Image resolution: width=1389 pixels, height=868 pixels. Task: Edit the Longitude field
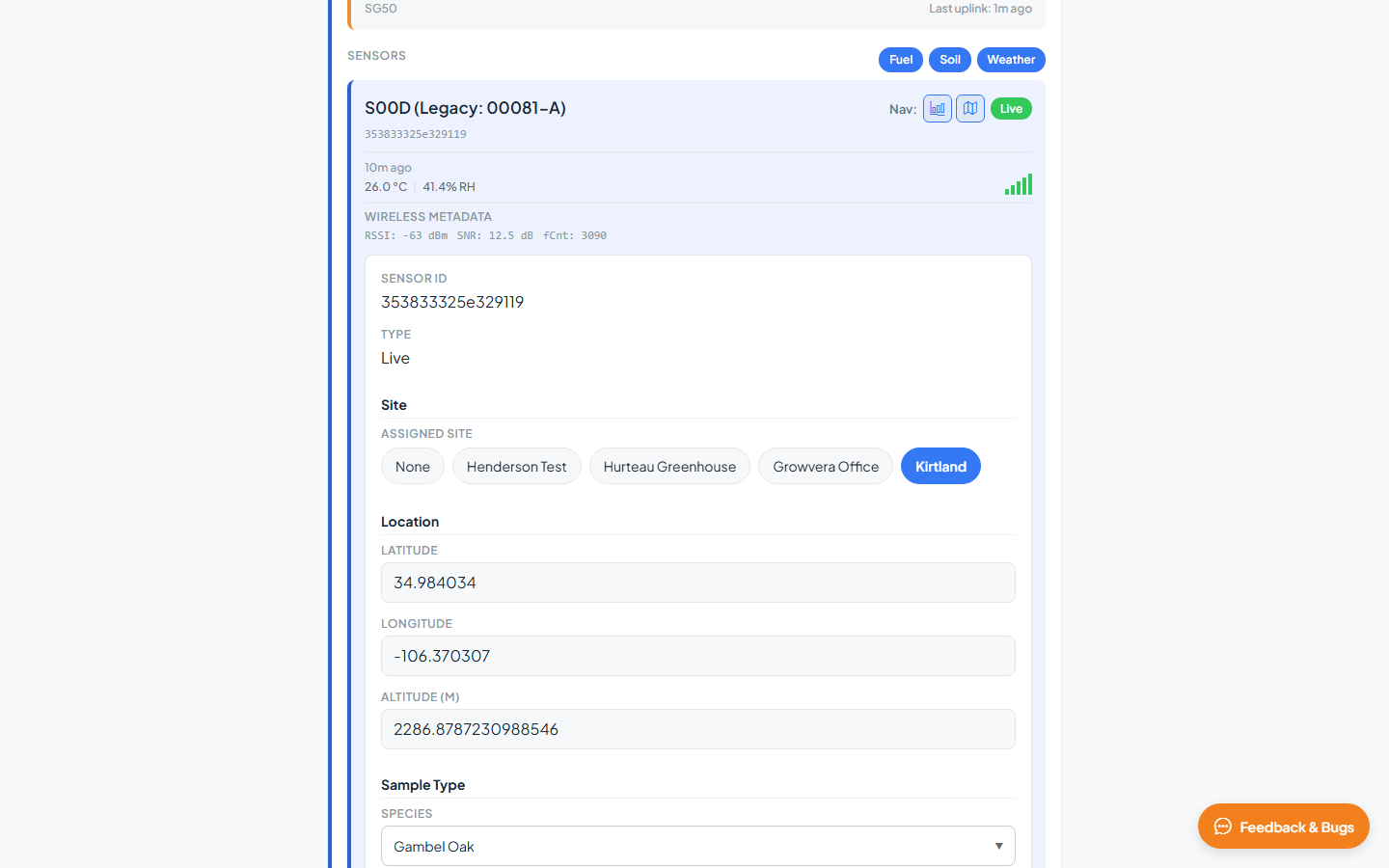[698, 656]
